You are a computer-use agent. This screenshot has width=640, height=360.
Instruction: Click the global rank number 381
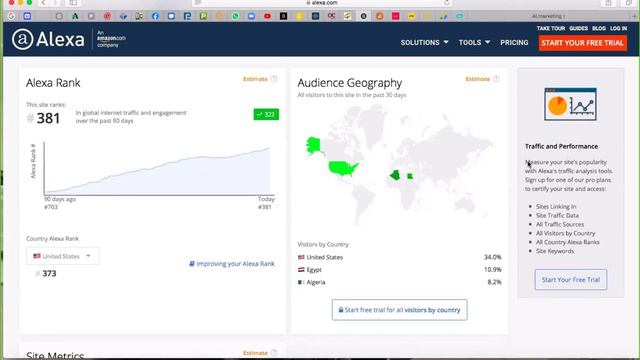point(48,118)
